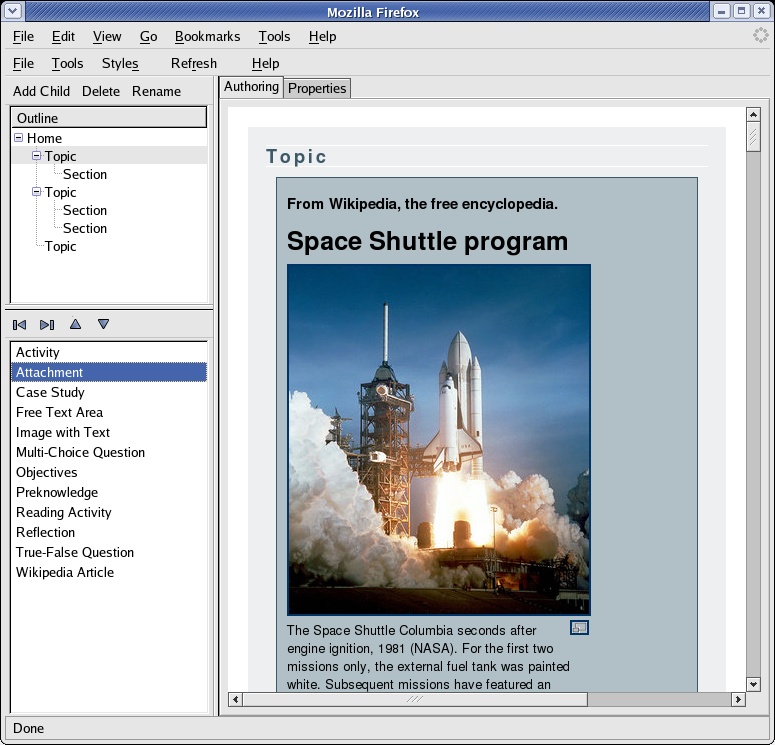Open the application Tools menu in second row

(x=67, y=64)
